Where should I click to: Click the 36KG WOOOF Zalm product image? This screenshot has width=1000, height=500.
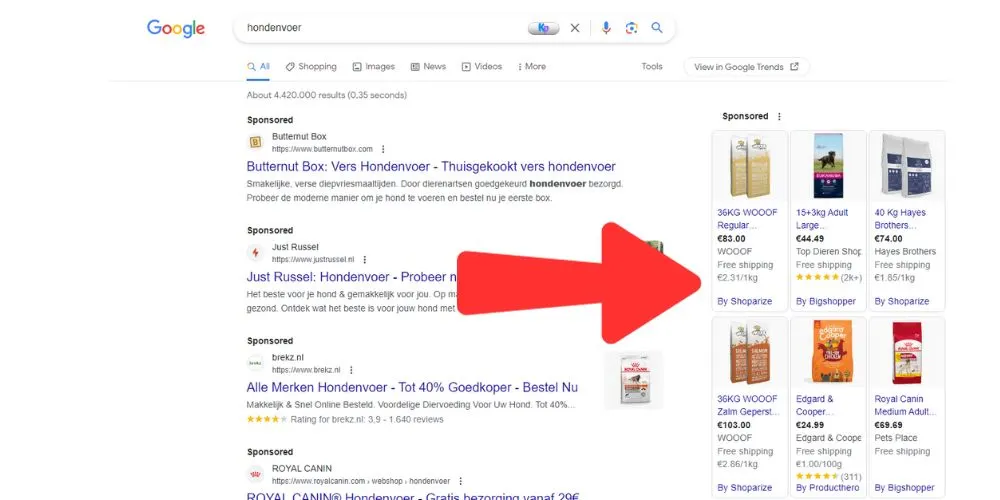[x=749, y=353]
